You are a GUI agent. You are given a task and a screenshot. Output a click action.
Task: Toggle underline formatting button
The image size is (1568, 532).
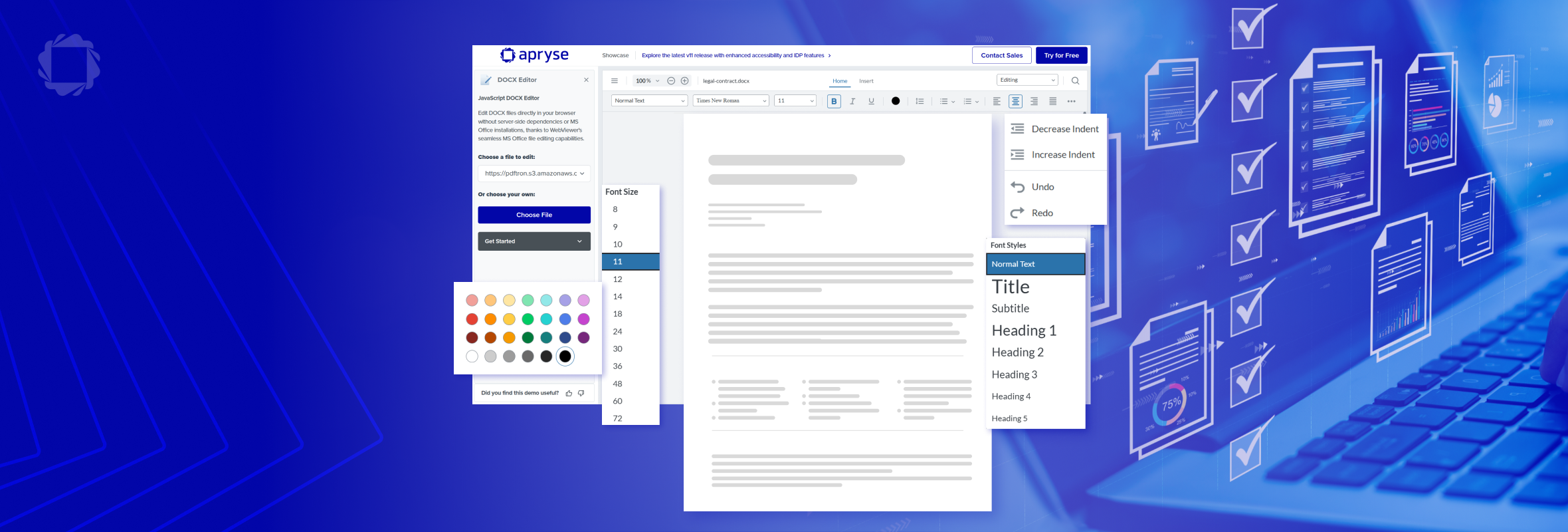coord(871,101)
